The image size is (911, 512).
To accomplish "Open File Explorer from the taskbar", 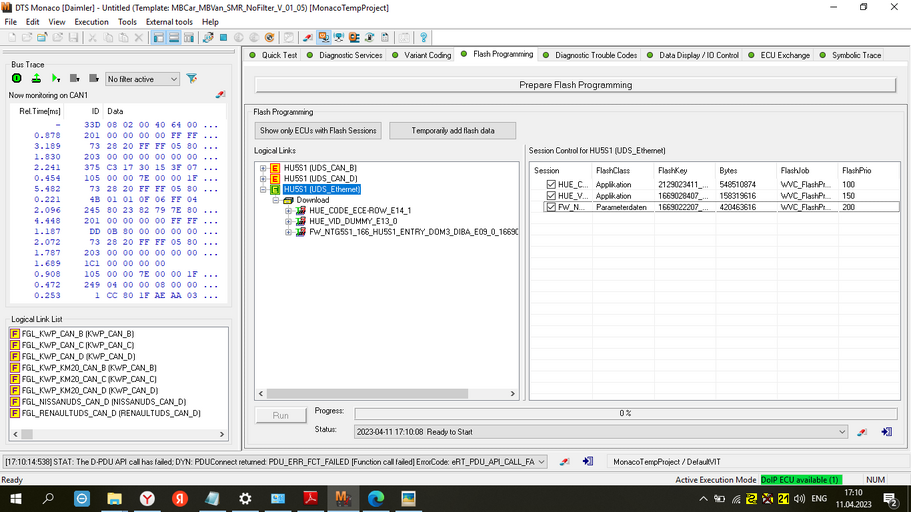I will pos(114,498).
